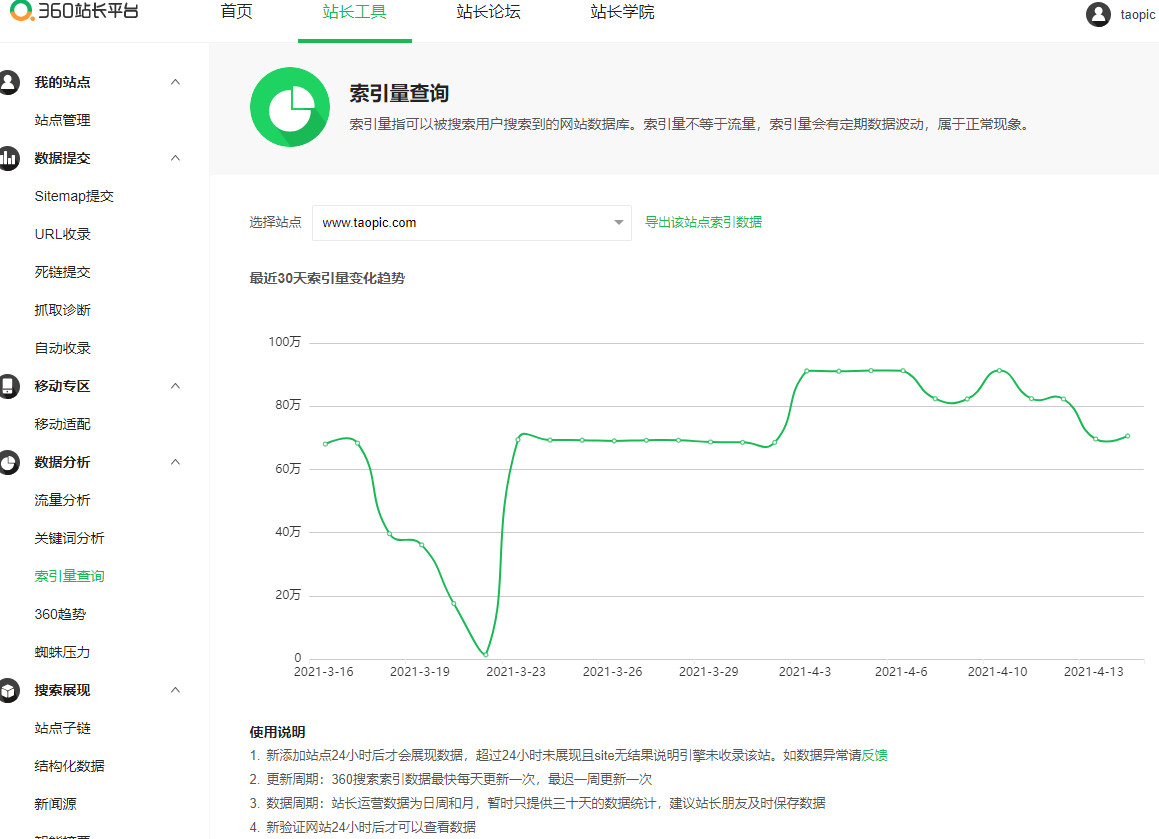
Task: Collapse the 我的站点 section chevron
Action: [175, 82]
